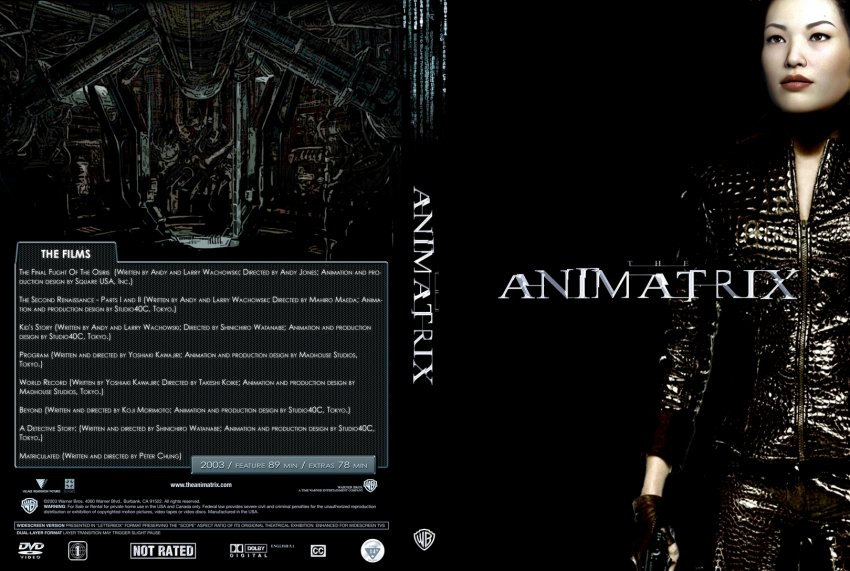This screenshot has width=850, height=571.
Task: Click the World Record entry
Action: click(x=187, y=387)
